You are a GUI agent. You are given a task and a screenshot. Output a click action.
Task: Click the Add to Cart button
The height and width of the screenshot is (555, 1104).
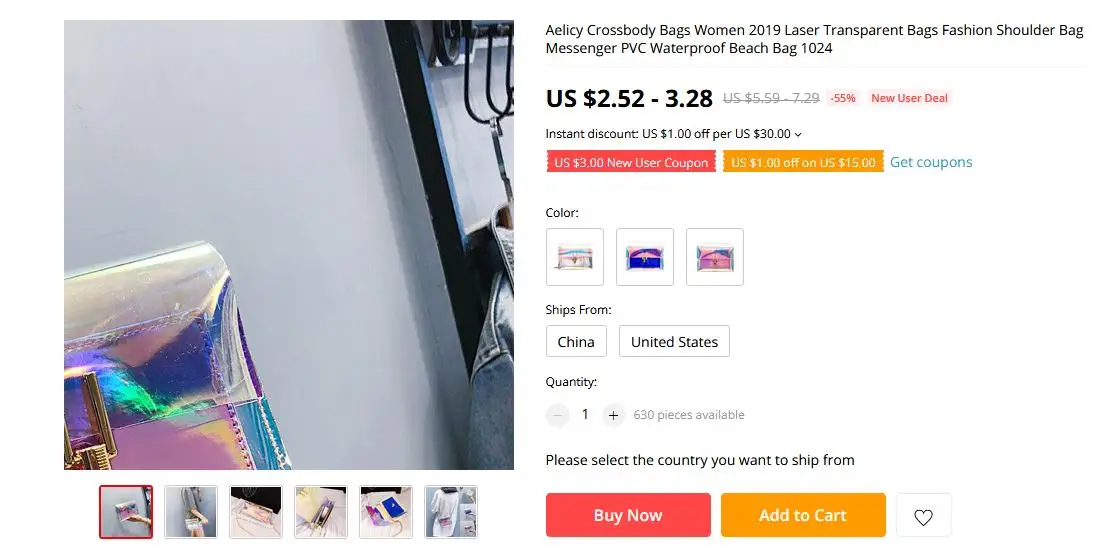point(803,516)
